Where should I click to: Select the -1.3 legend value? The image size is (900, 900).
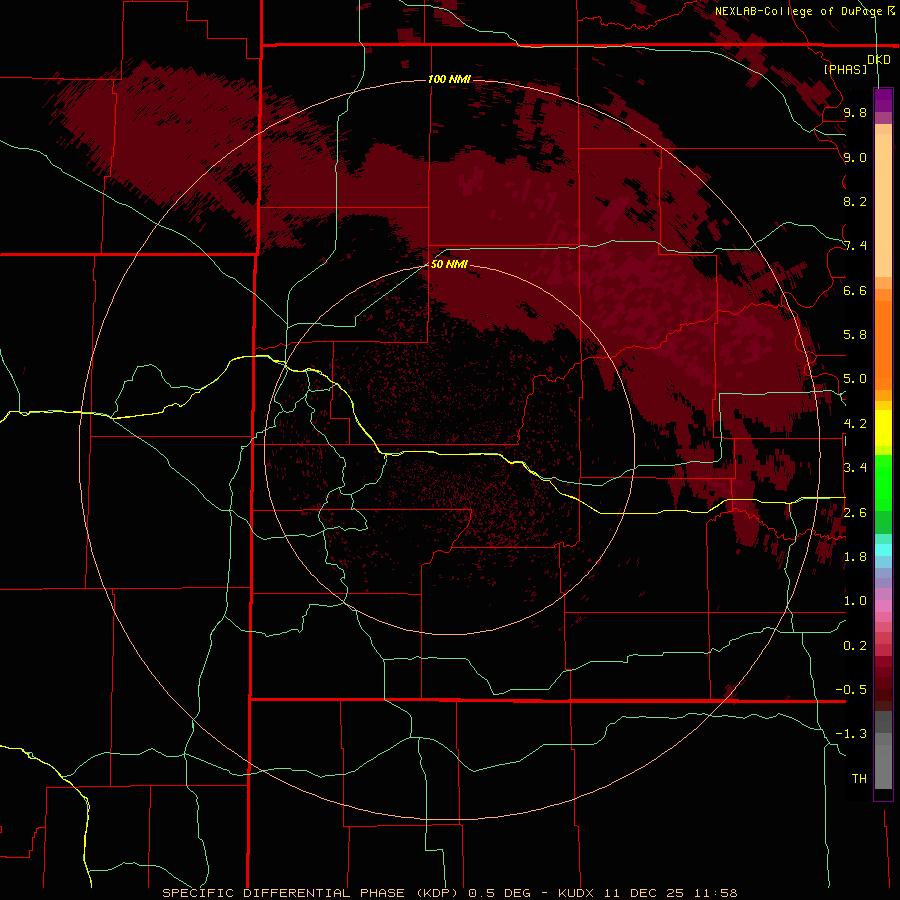(x=851, y=734)
